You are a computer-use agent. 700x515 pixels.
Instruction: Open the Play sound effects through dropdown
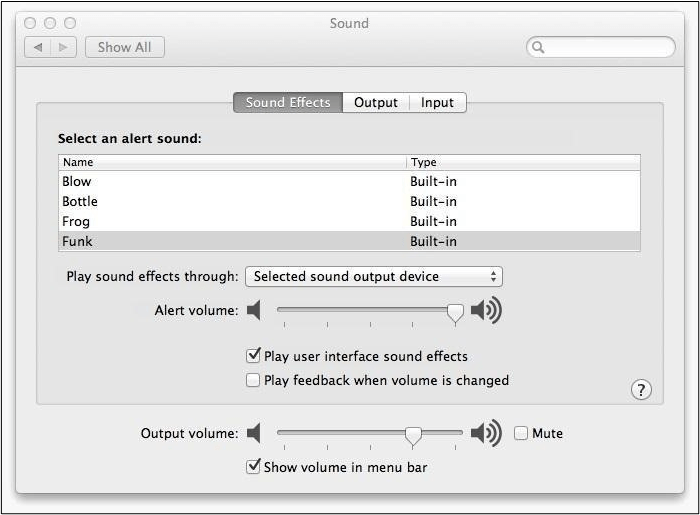pyautogui.click(x=374, y=277)
